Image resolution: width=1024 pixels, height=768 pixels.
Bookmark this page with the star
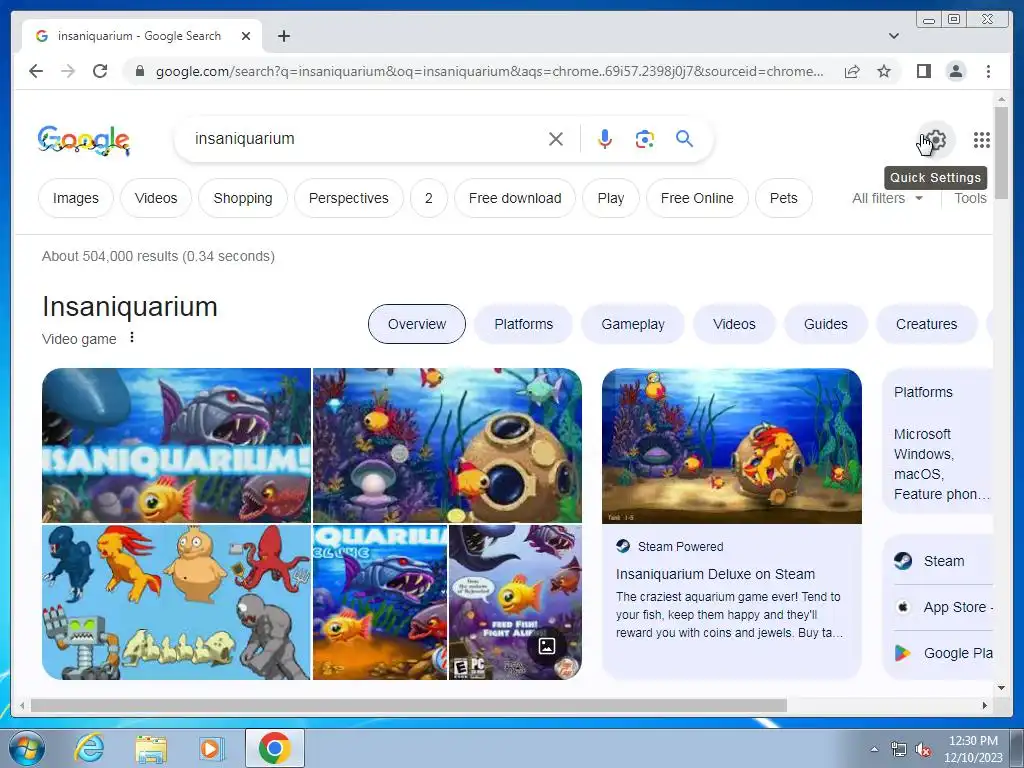pyautogui.click(x=884, y=71)
